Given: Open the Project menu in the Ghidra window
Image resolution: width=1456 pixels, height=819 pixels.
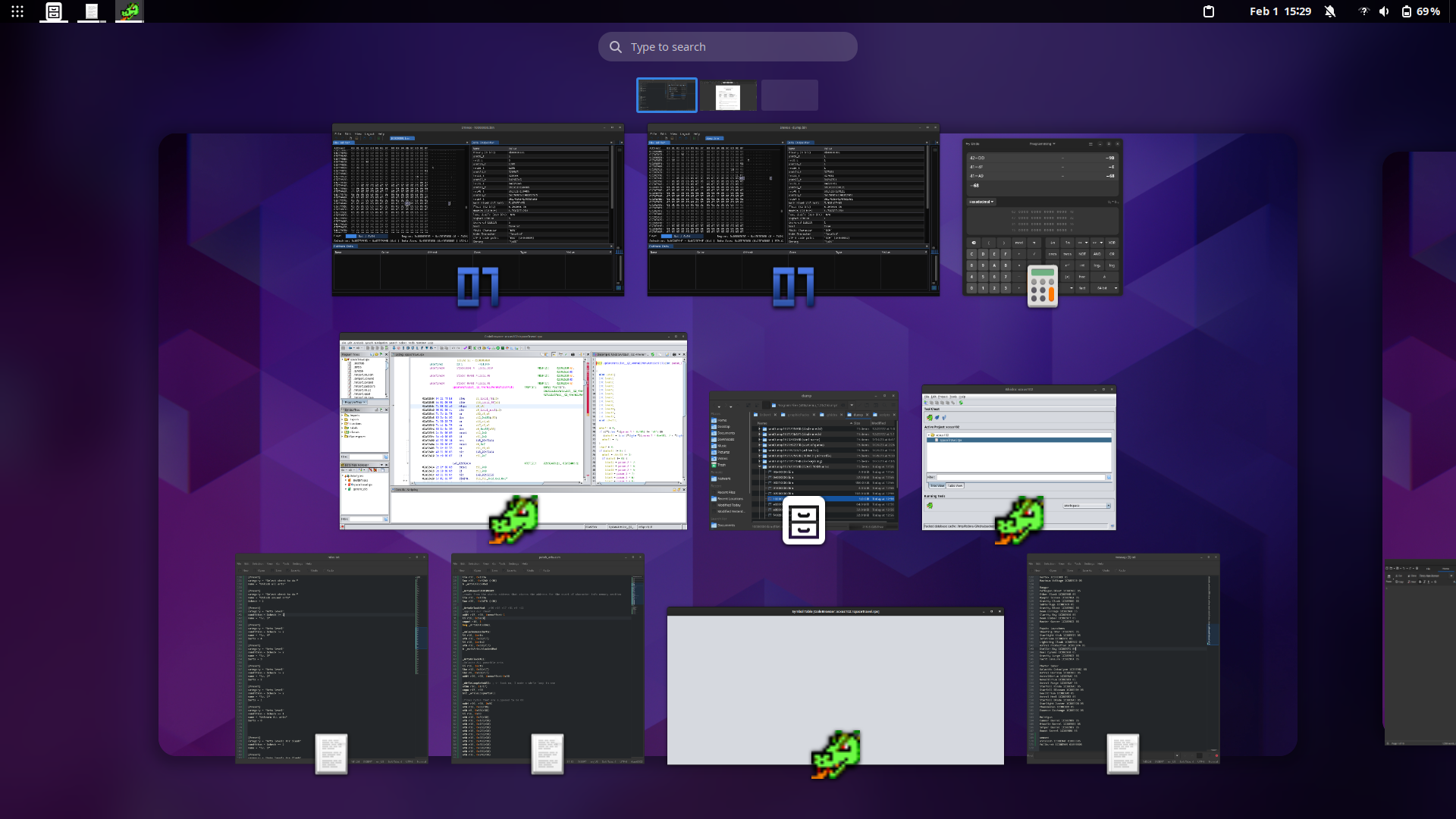Looking at the screenshot, I should pyautogui.click(x=943, y=397).
